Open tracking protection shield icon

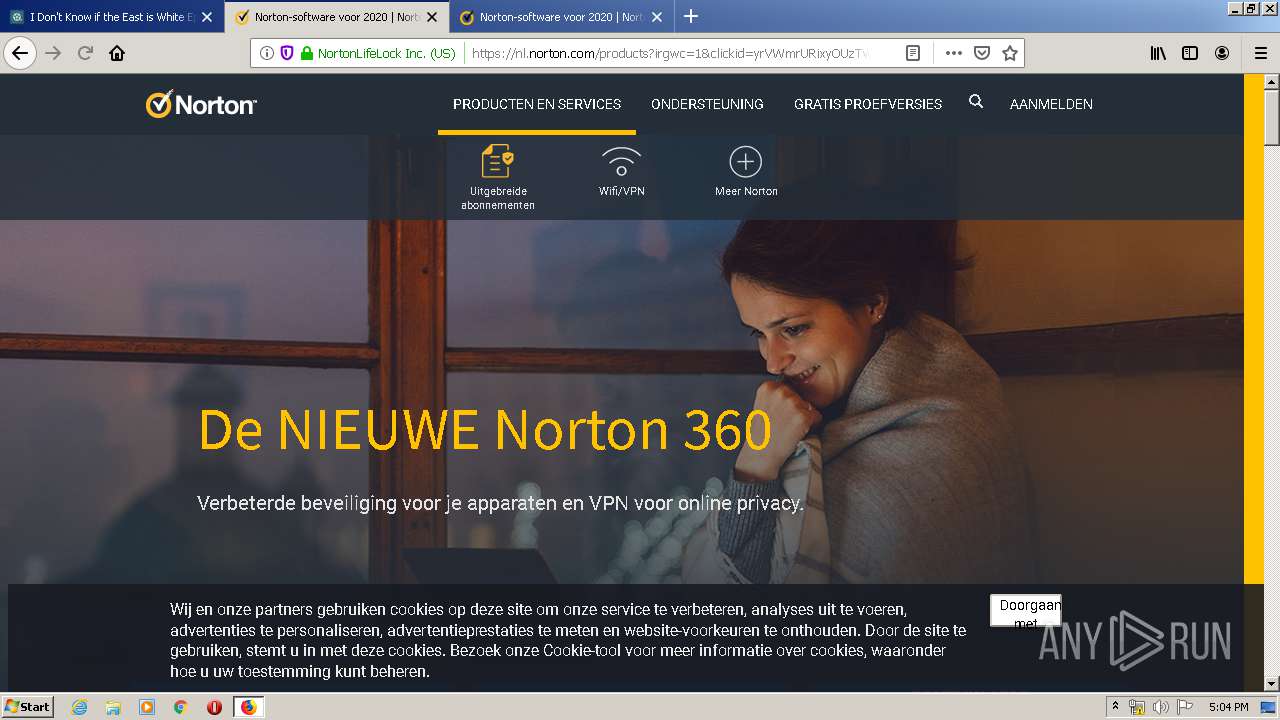click(287, 53)
